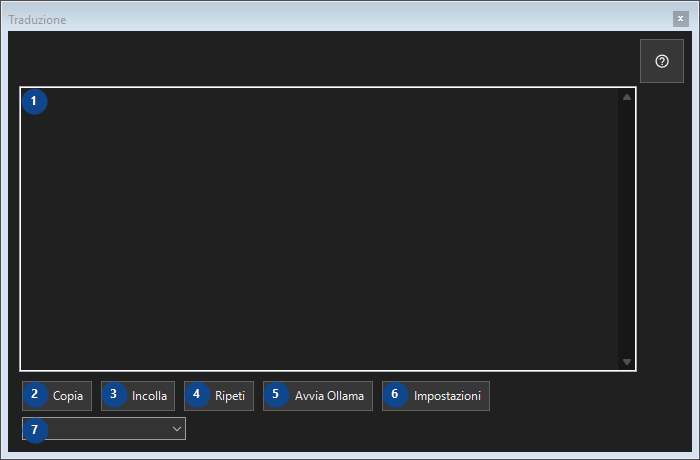Start Ollama with Avvia Ollama button
This screenshot has height=460, width=700.
pos(318,396)
